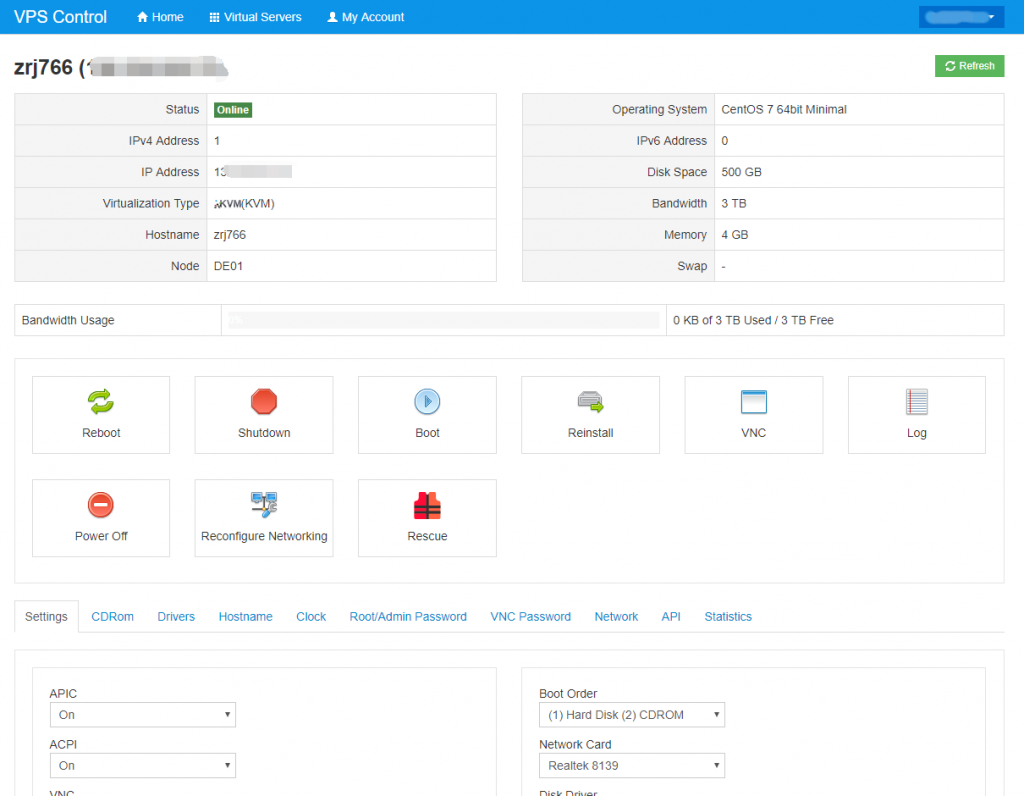The image size is (1024, 796).
Task: Click the My Account nav text
Action: 373,17
